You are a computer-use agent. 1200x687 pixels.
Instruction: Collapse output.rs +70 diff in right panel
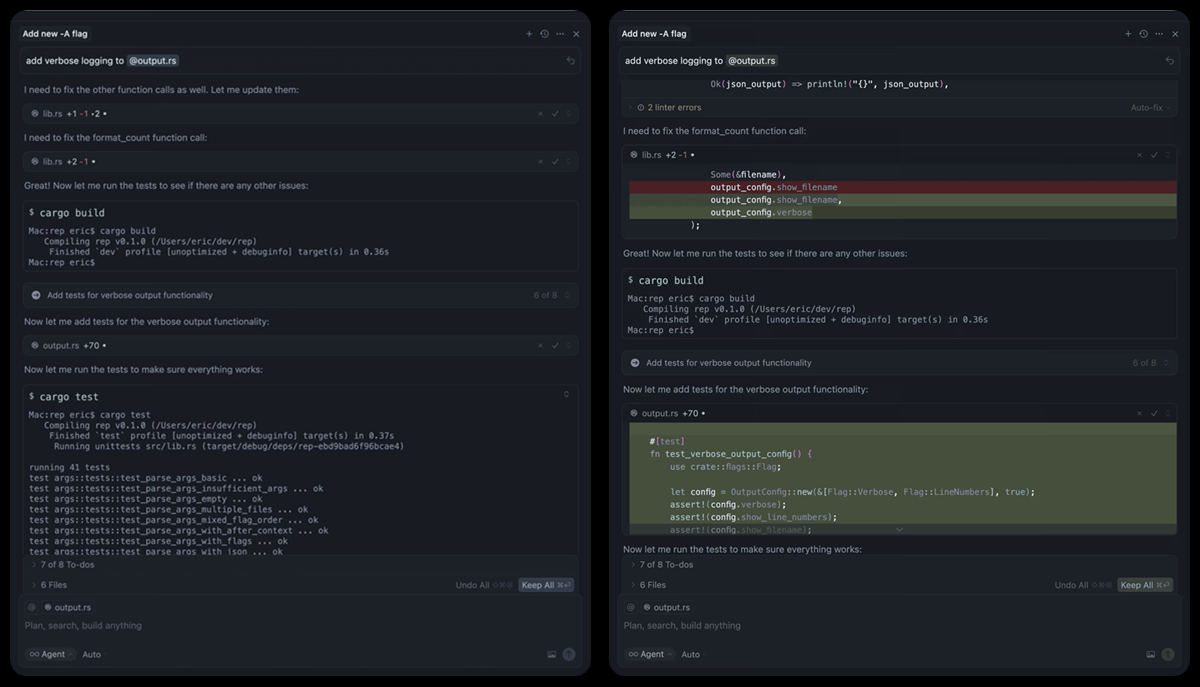1168,413
